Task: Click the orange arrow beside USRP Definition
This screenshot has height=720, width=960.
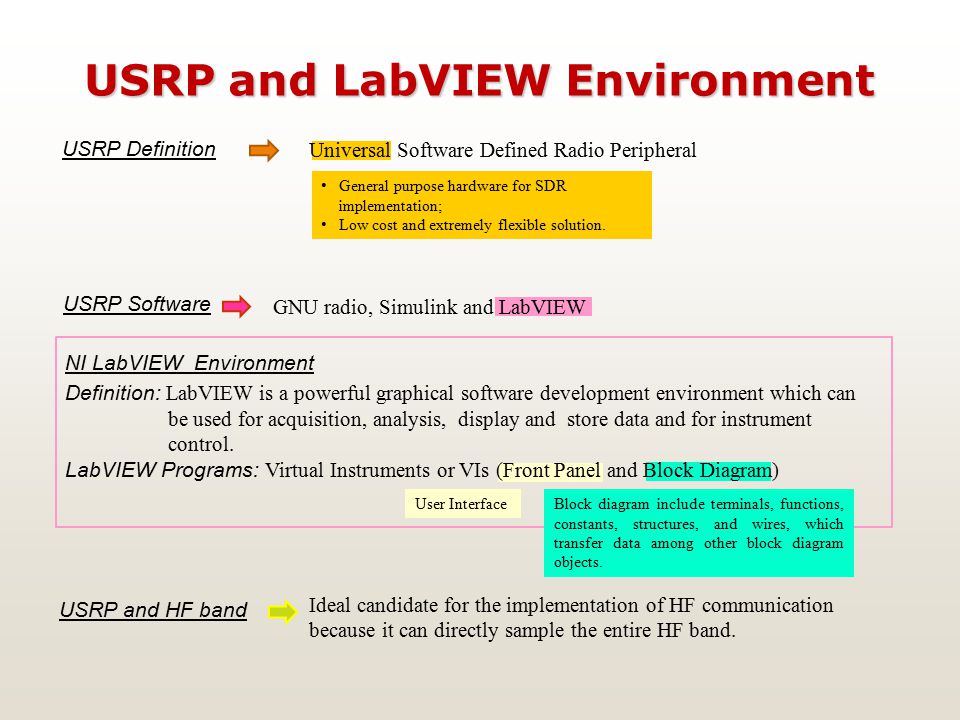Action: coord(264,150)
